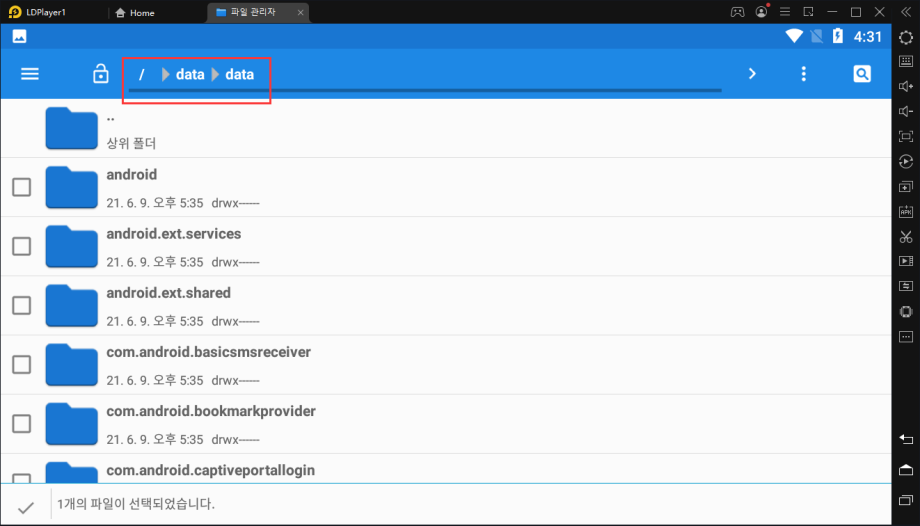Check the android folder checkbox

[21, 187]
